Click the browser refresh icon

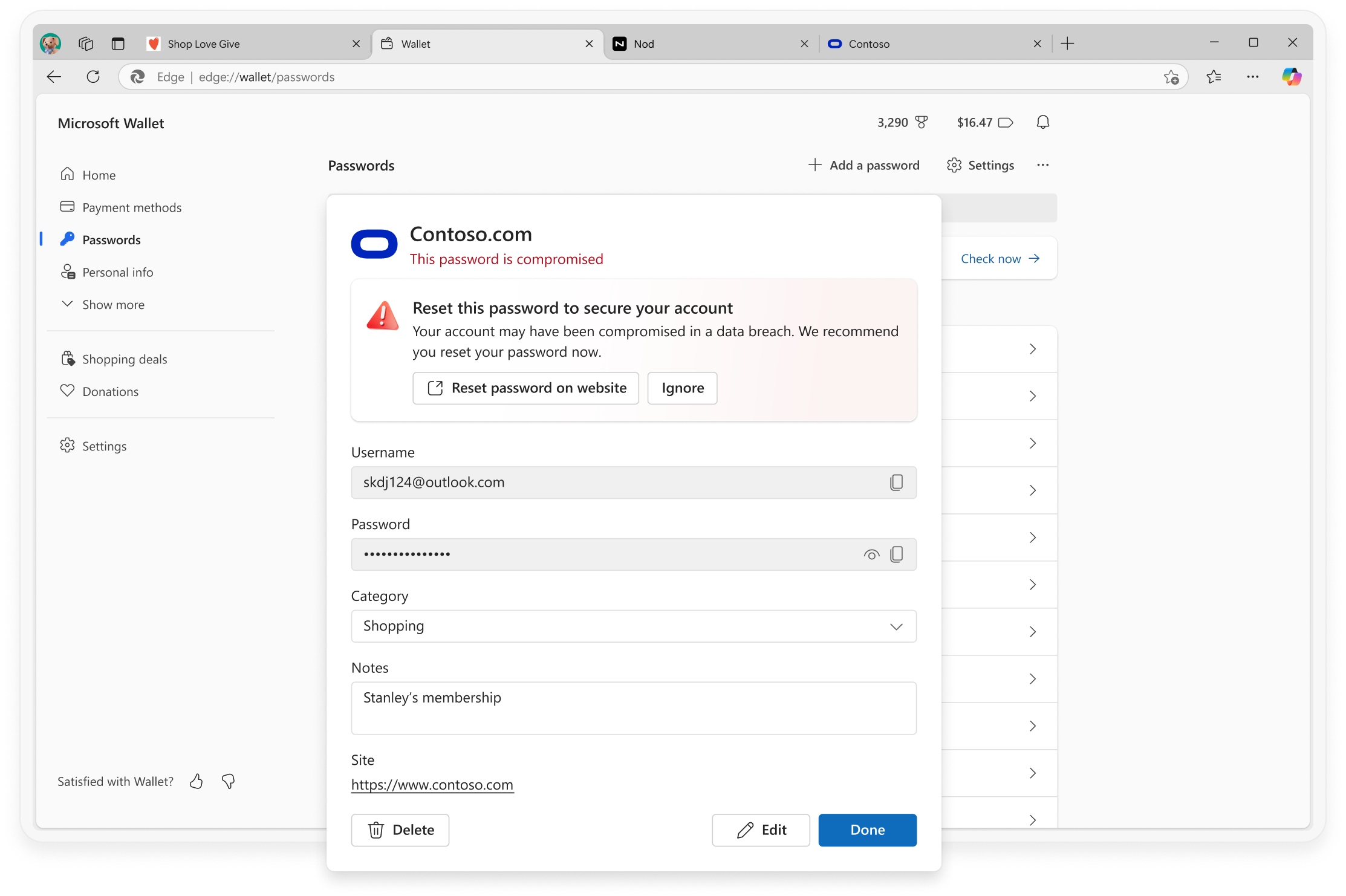(93, 77)
